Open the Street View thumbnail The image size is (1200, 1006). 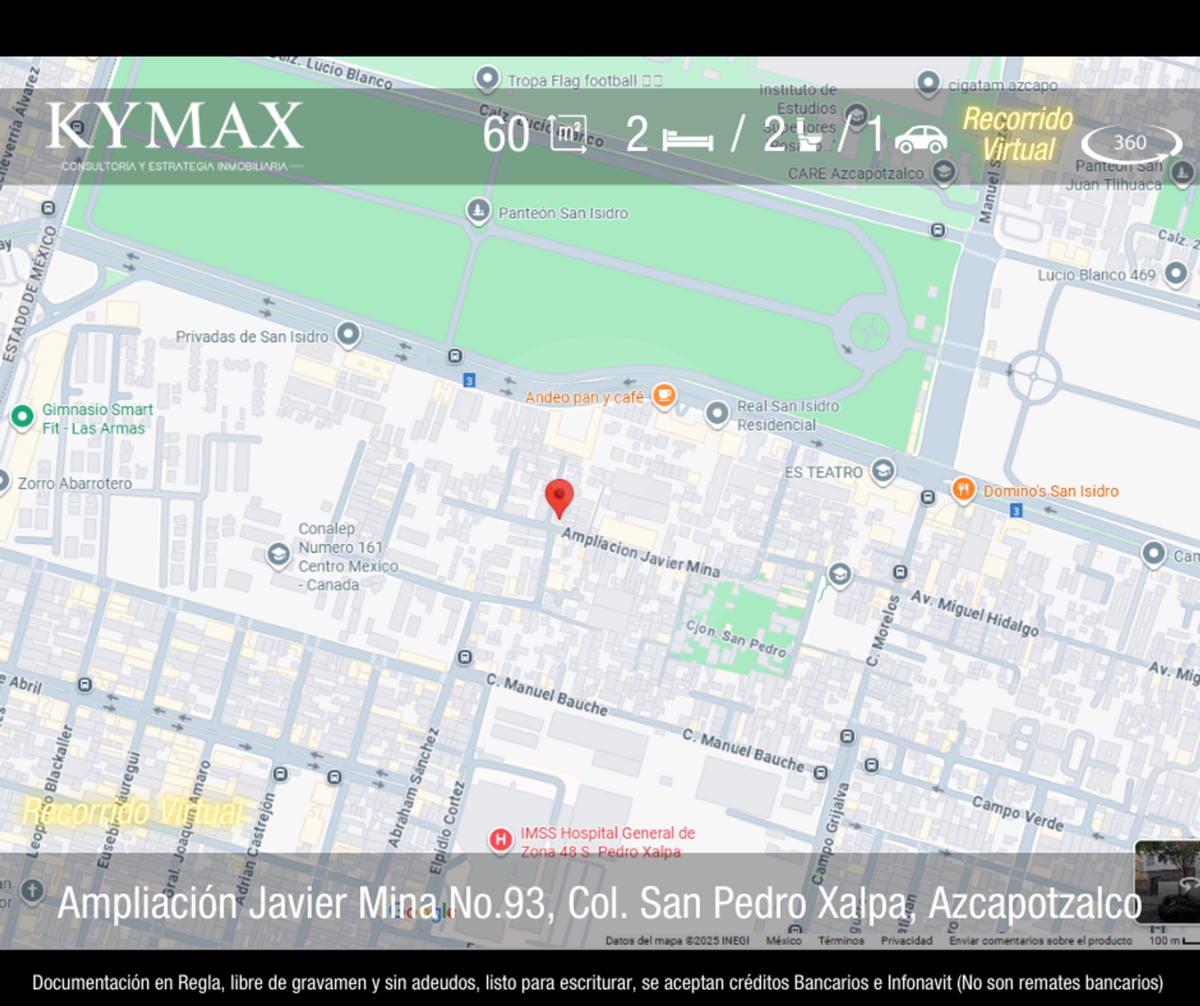click(x=1167, y=882)
